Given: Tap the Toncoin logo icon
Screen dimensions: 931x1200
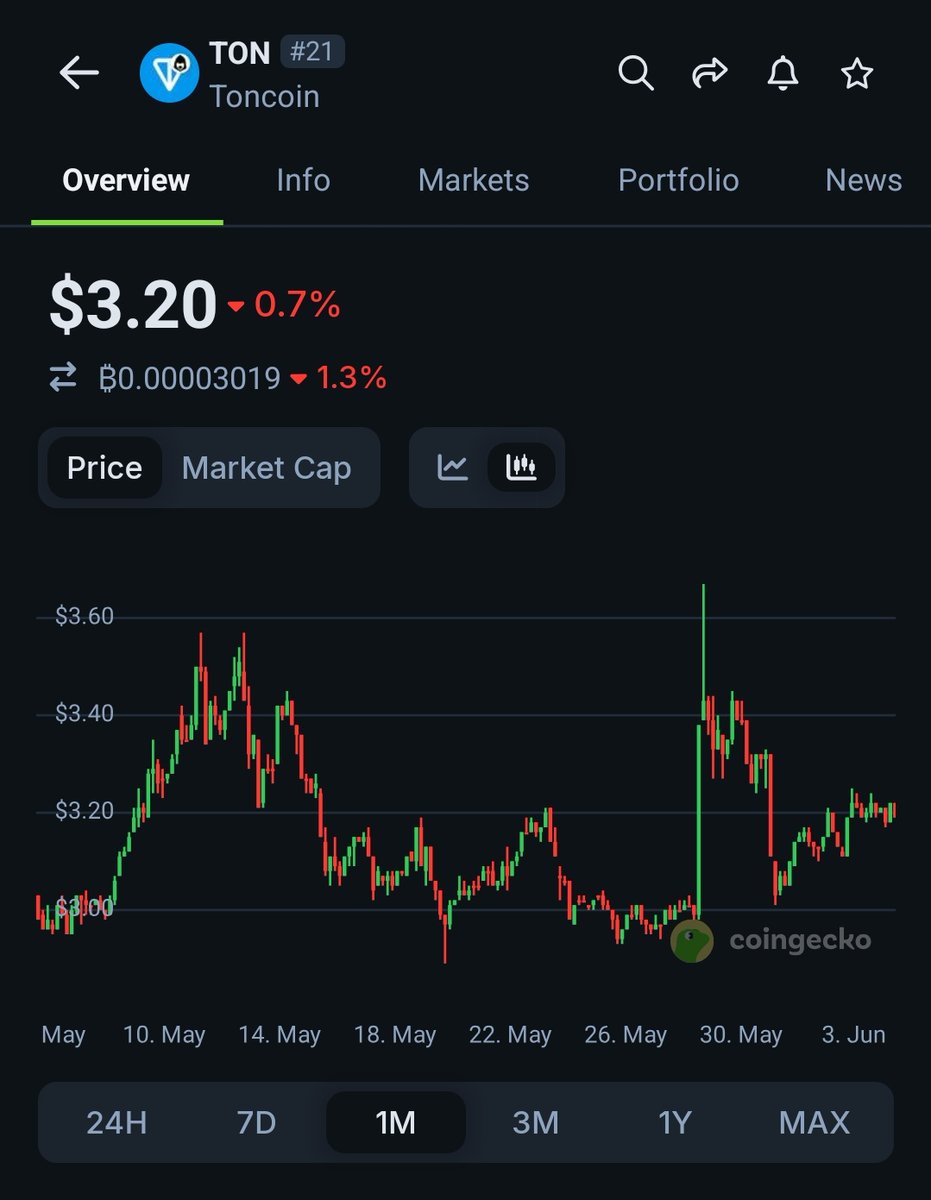Looking at the screenshot, I should pos(170,73).
